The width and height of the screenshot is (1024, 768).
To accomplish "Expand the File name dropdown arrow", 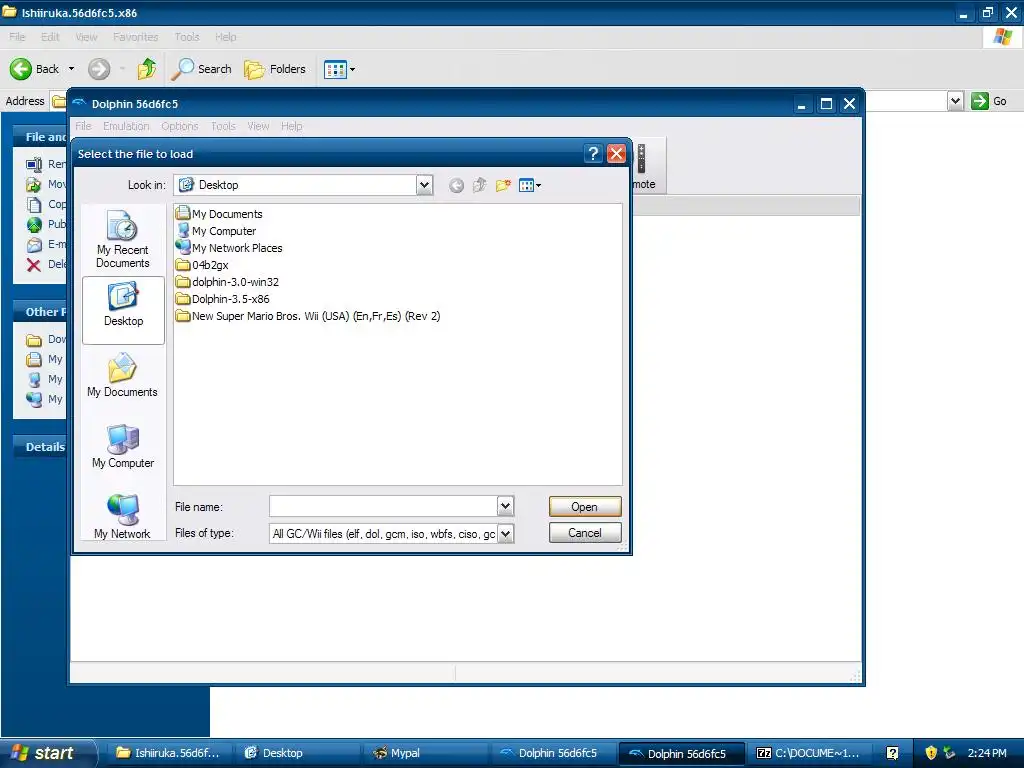I will tap(505, 505).
